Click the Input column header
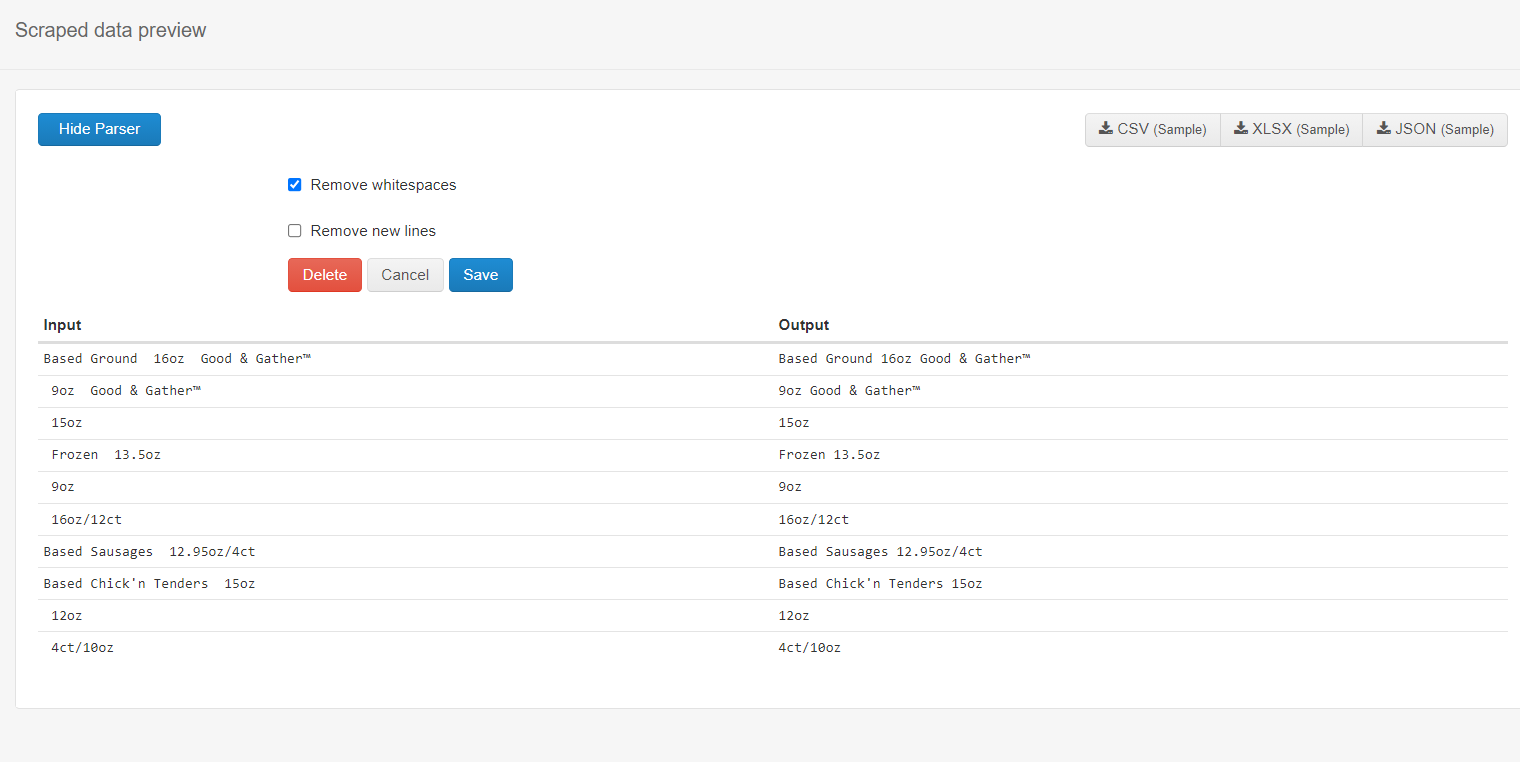Screen dimensions: 1520x762 pos(62,325)
